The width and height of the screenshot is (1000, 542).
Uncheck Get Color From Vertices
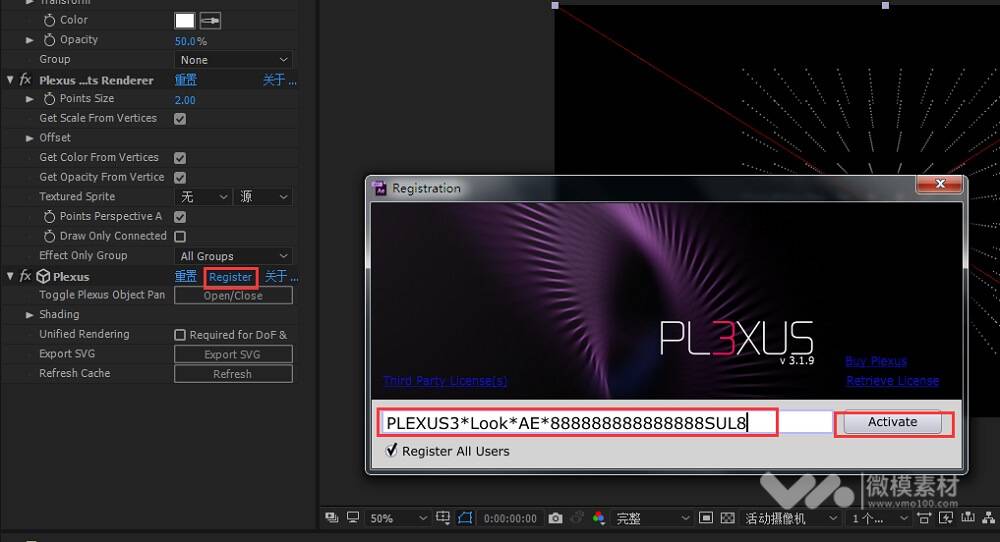[x=180, y=157]
